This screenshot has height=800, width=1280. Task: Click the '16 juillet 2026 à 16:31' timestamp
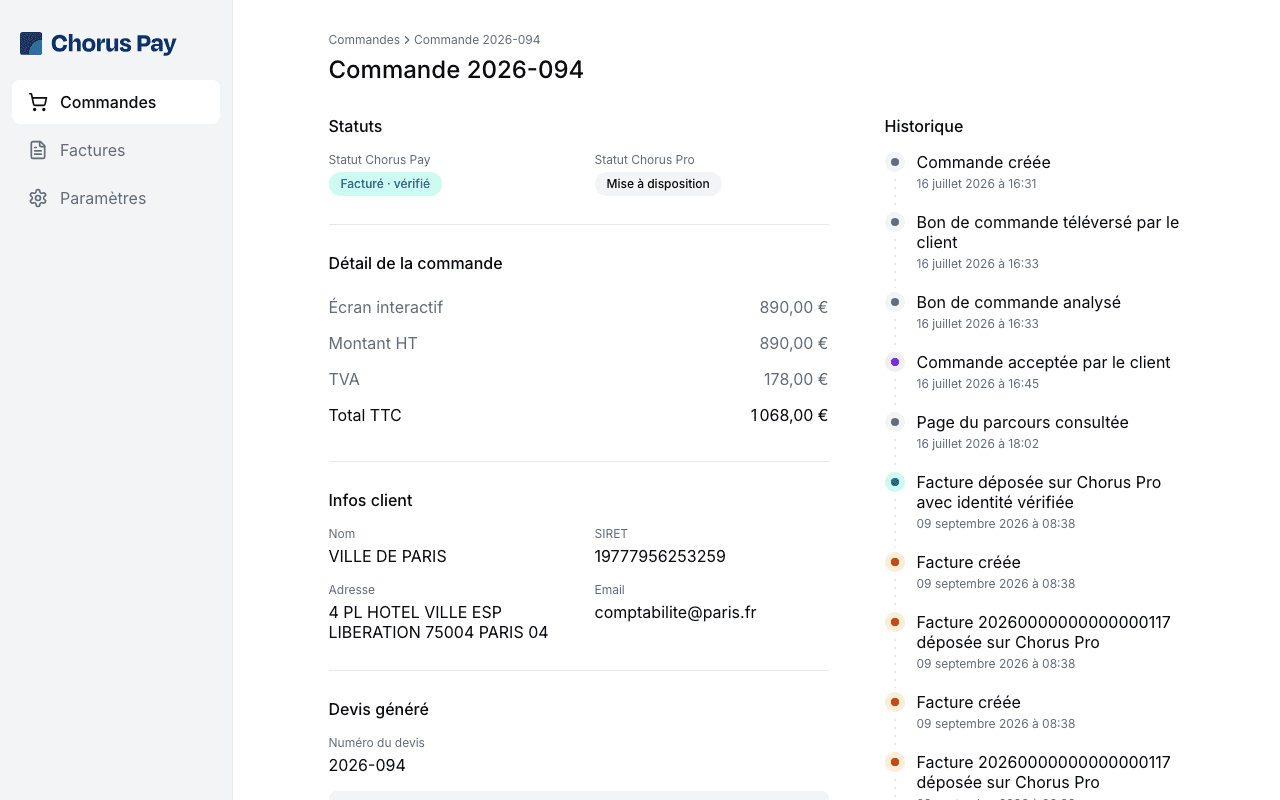click(x=977, y=184)
